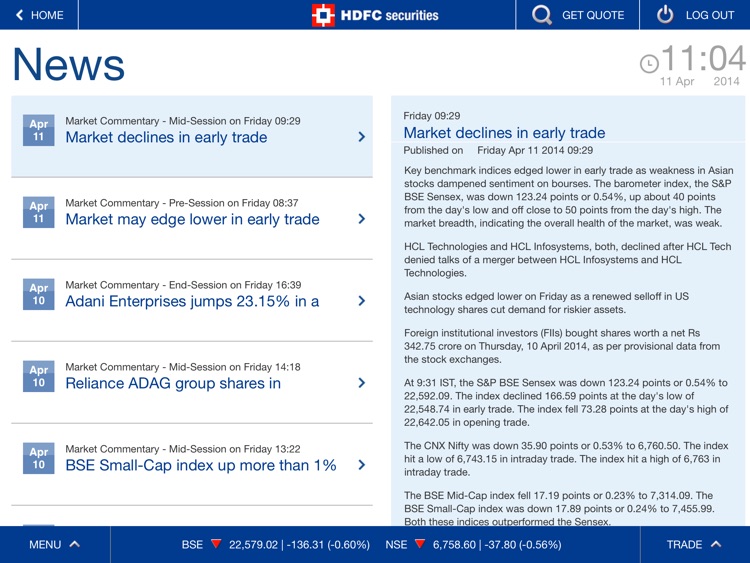The image size is (750, 563).
Task: Click NSE label in bottom ticker
Action: point(396,544)
